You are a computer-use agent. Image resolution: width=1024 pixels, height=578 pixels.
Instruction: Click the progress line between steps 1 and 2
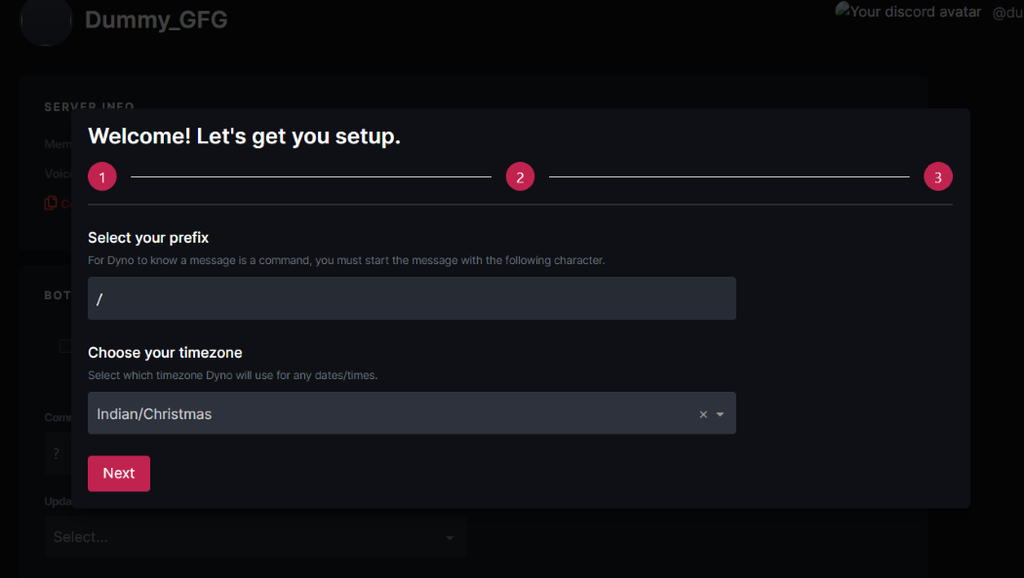[x=311, y=177]
